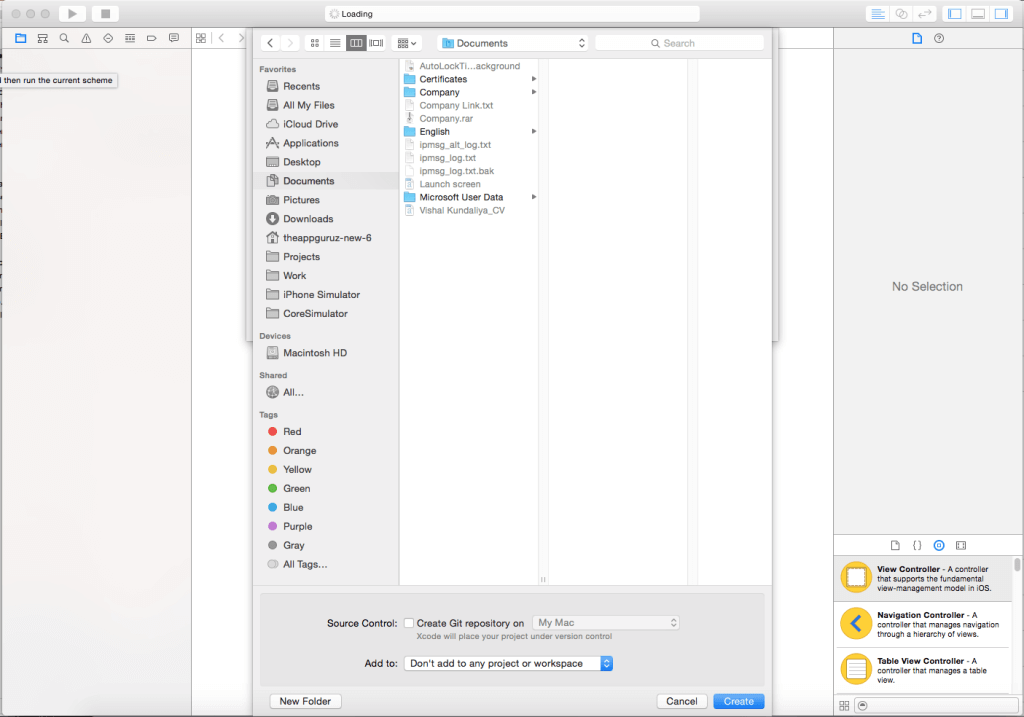Viewport: 1024px width, 717px height.
Task: Open the Project navigator folder icon
Action: coord(20,38)
